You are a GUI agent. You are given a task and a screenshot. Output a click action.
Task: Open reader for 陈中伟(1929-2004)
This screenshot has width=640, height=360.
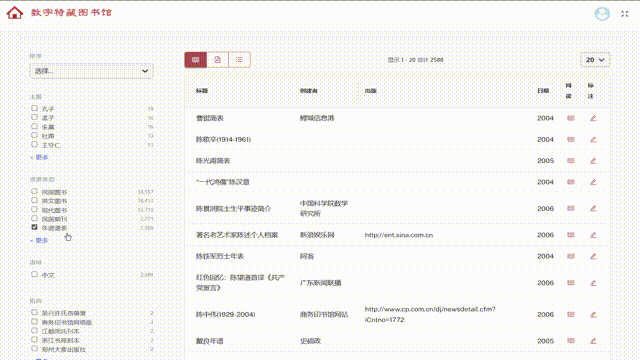(571, 315)
